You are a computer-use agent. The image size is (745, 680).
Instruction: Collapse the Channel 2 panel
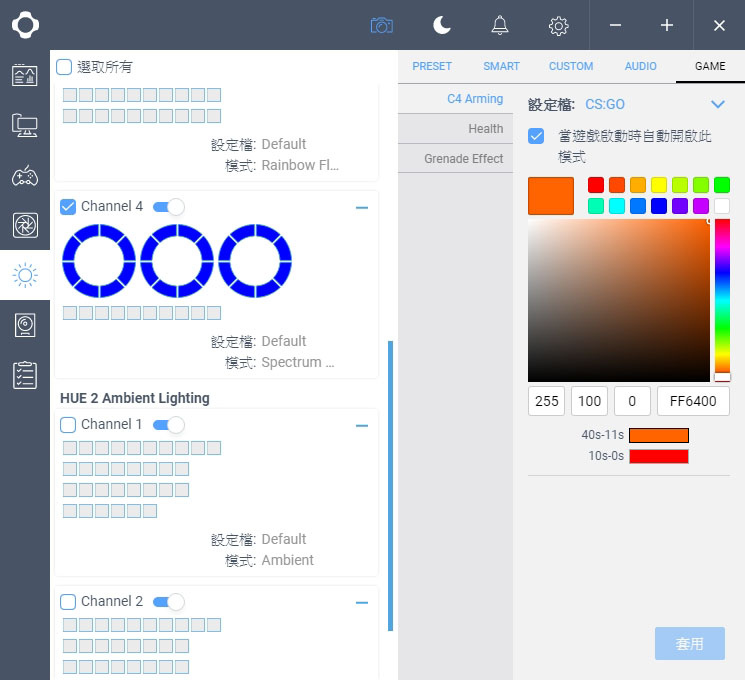[362, 603]
